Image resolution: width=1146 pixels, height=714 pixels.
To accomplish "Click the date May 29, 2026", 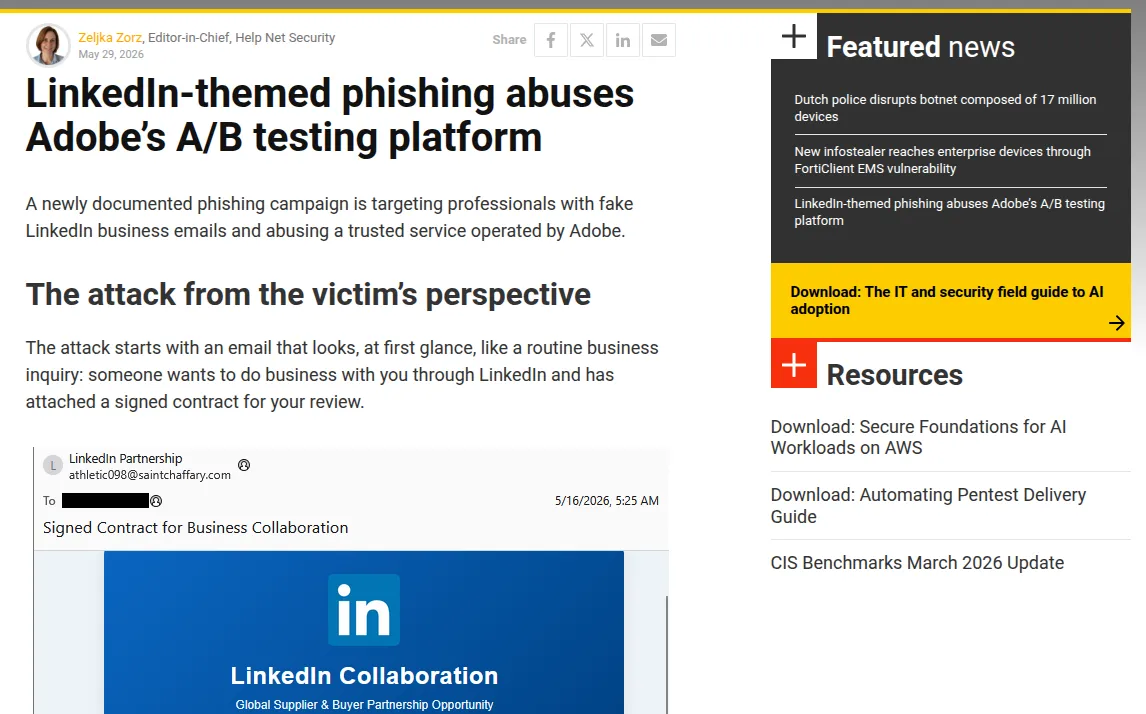I will click(111, 54).
